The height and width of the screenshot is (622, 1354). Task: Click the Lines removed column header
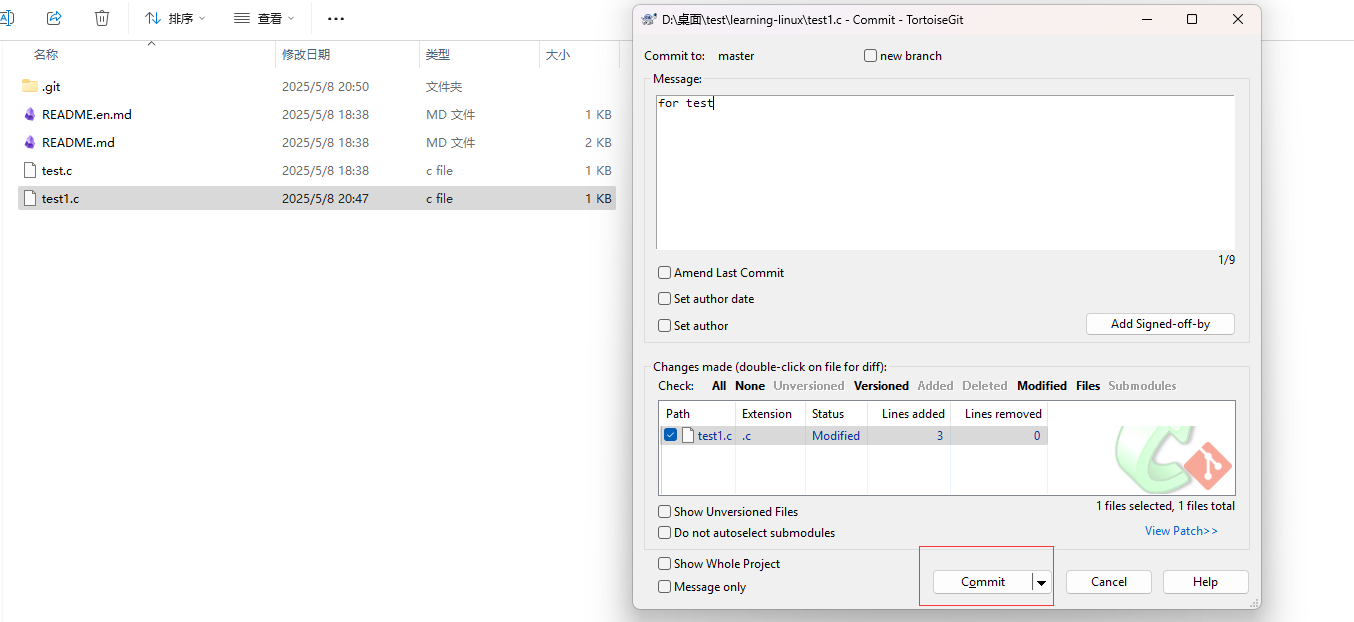coord(999,414)
